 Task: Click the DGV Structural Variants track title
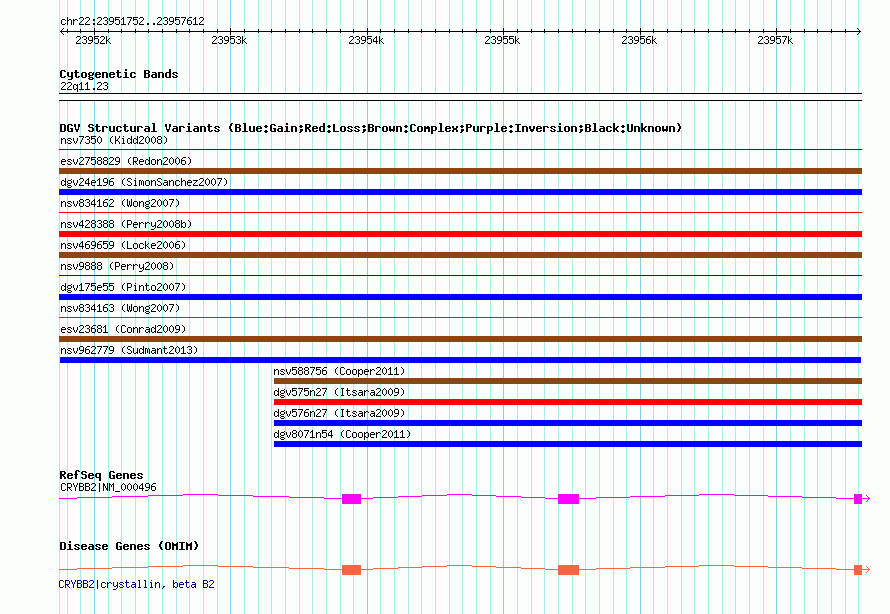371,128
